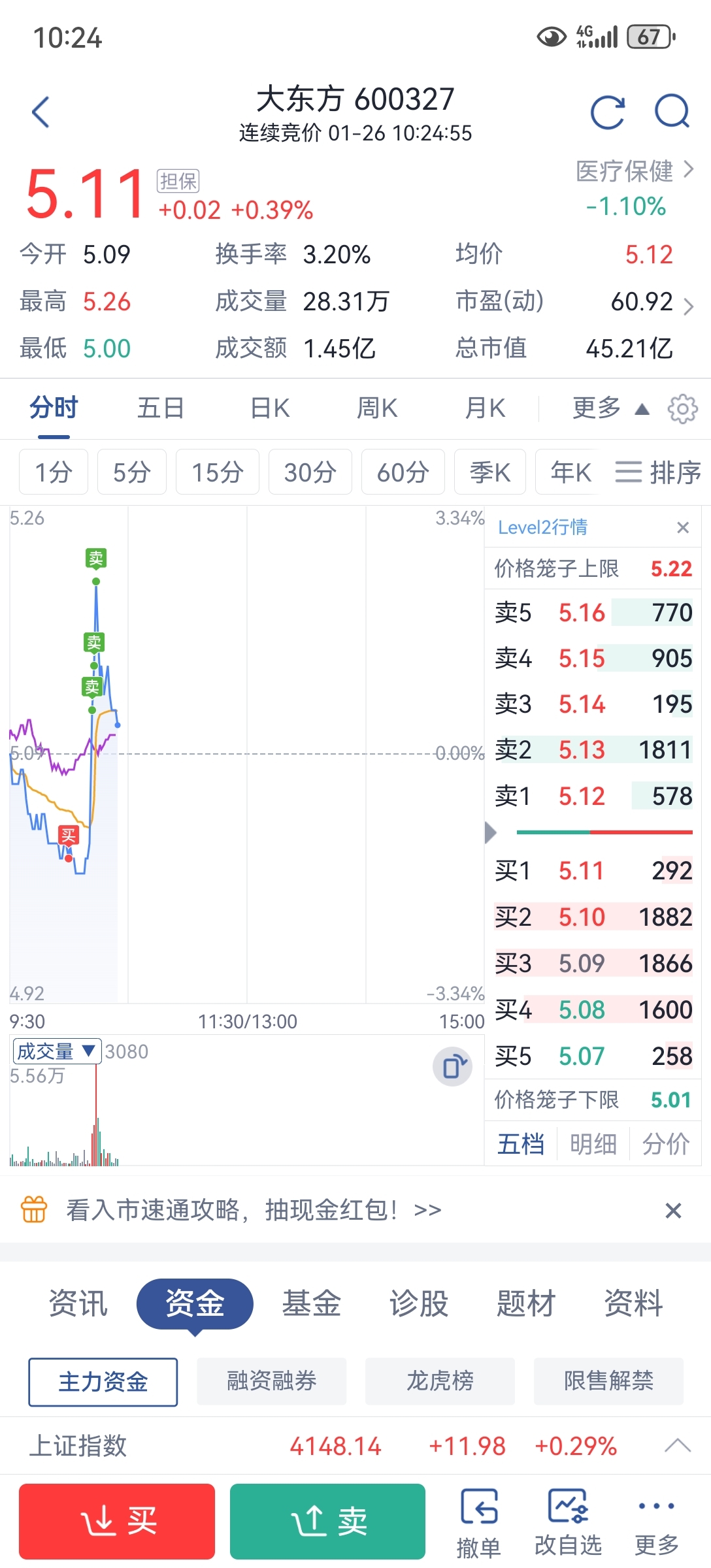The width and height of the screenshot is (711, 1568).
Task: Close the Level2行情 panel
Action: coord(683,527)
